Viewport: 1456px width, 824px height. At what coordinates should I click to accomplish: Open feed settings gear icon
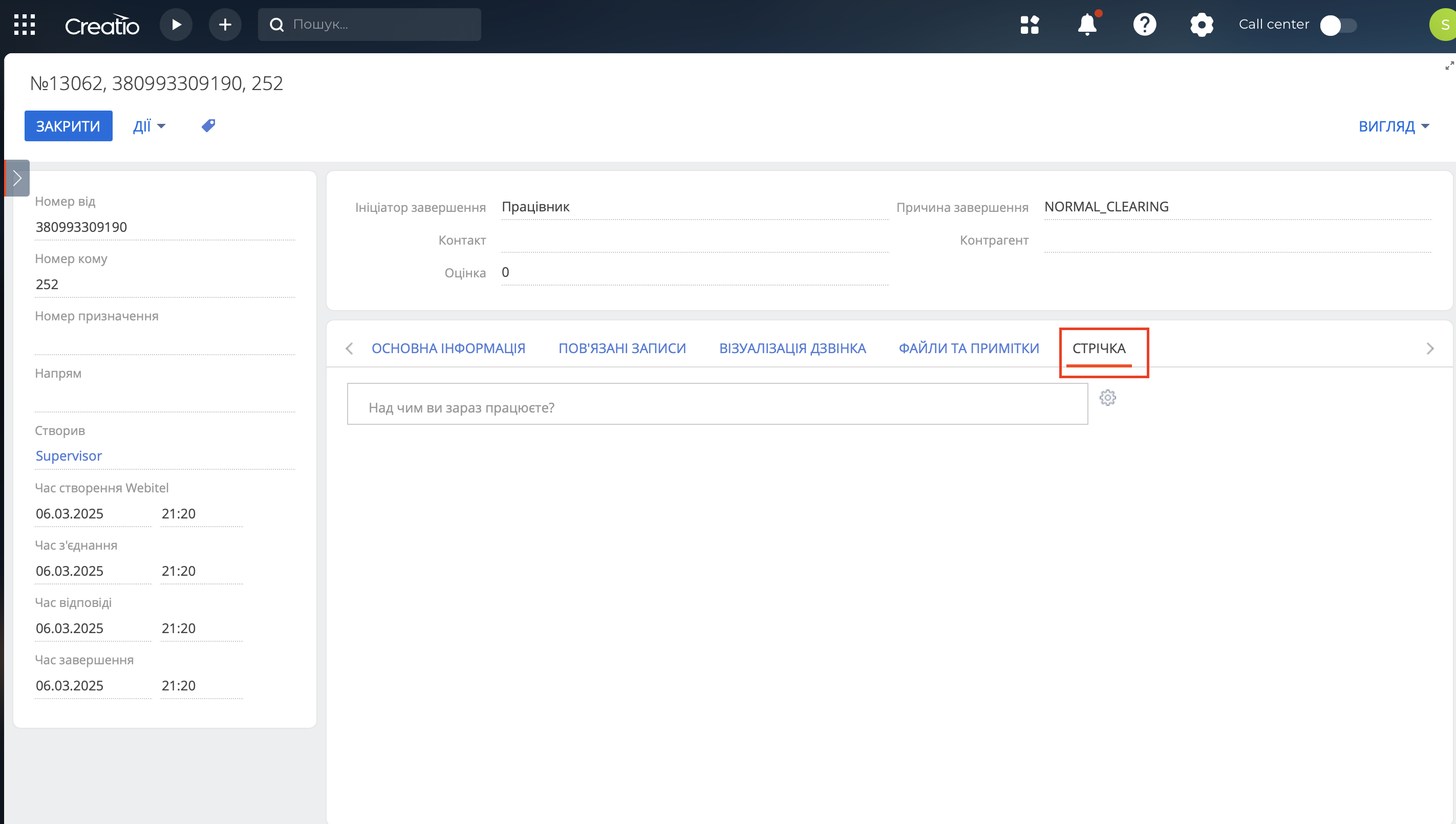[x=1108, y=398]
